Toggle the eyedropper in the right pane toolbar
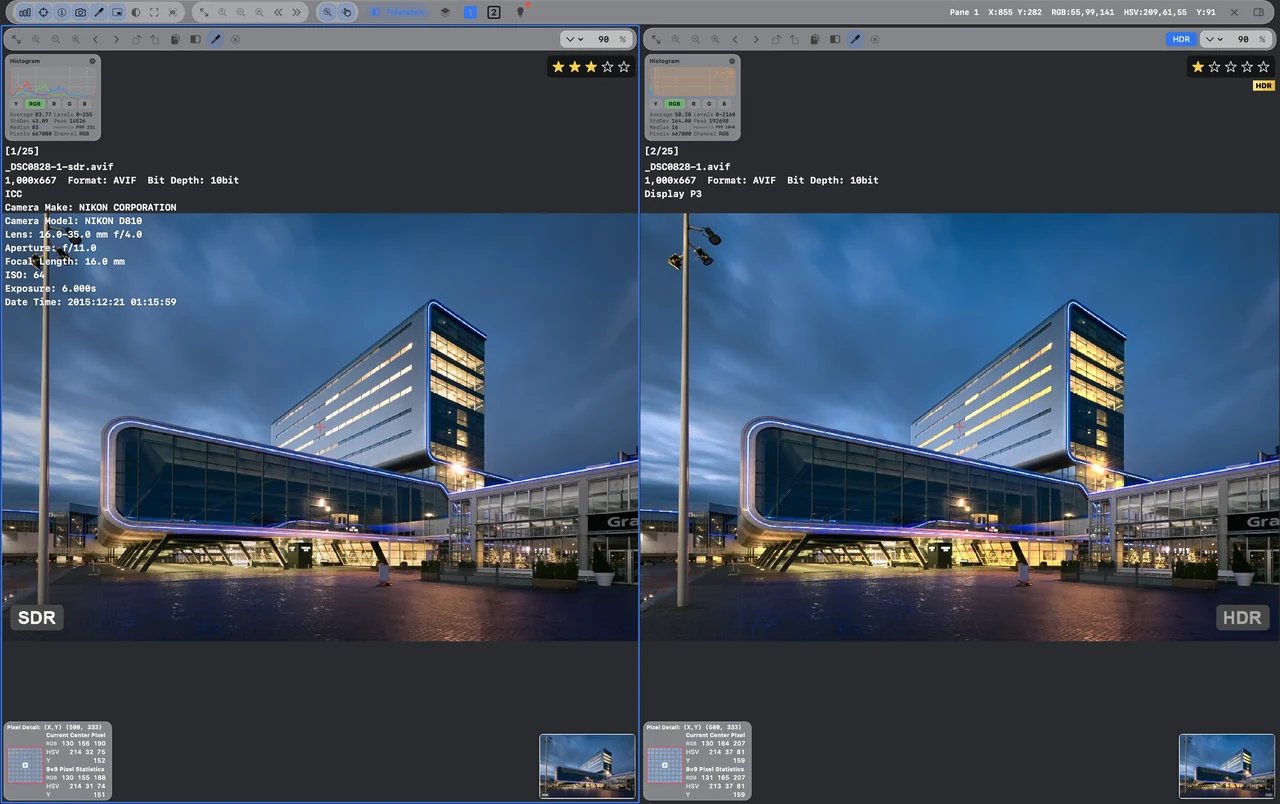The image size is (1280, 804). [x=855, y=40]
